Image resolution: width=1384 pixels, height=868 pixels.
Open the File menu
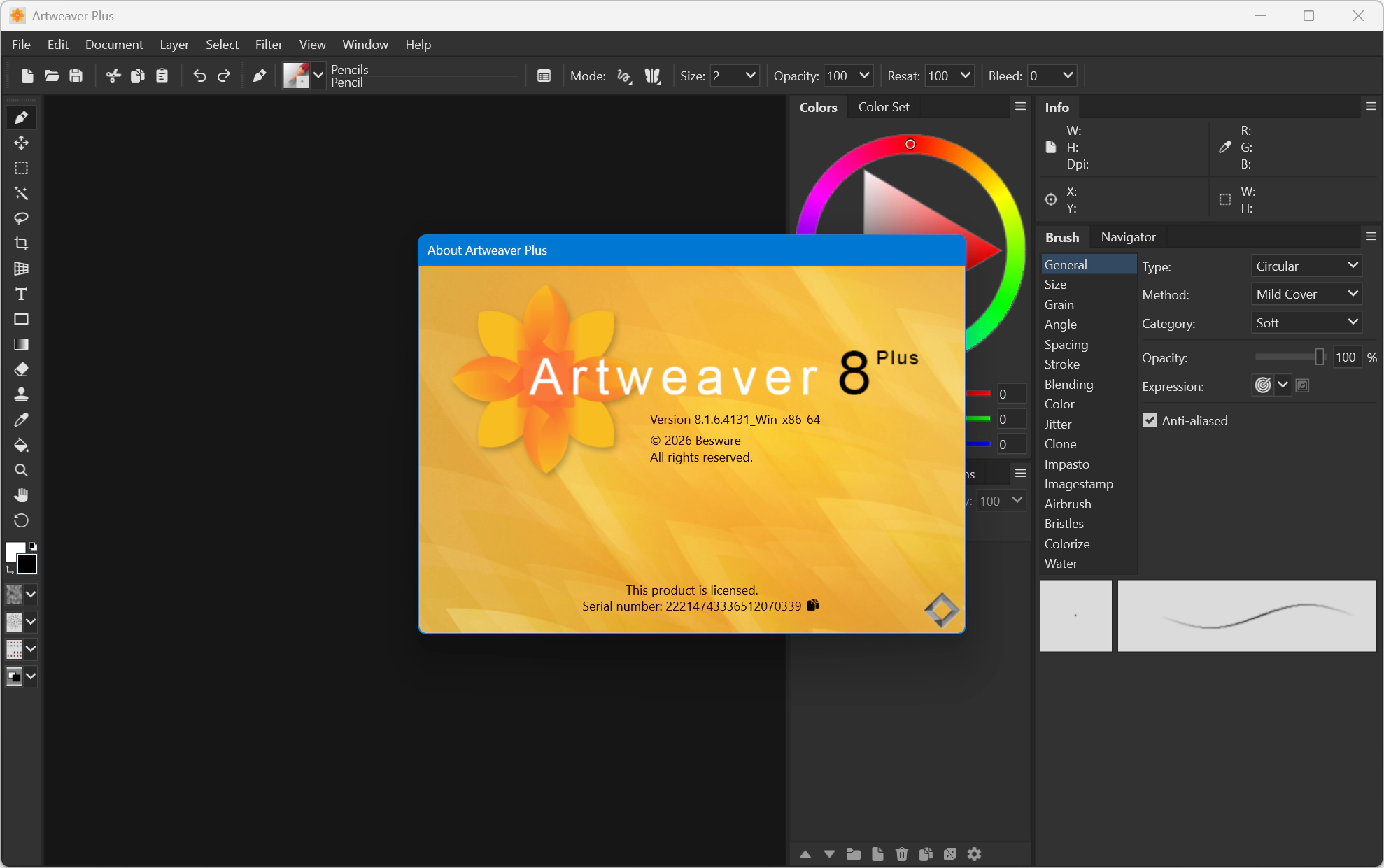[x=21, y=44]
